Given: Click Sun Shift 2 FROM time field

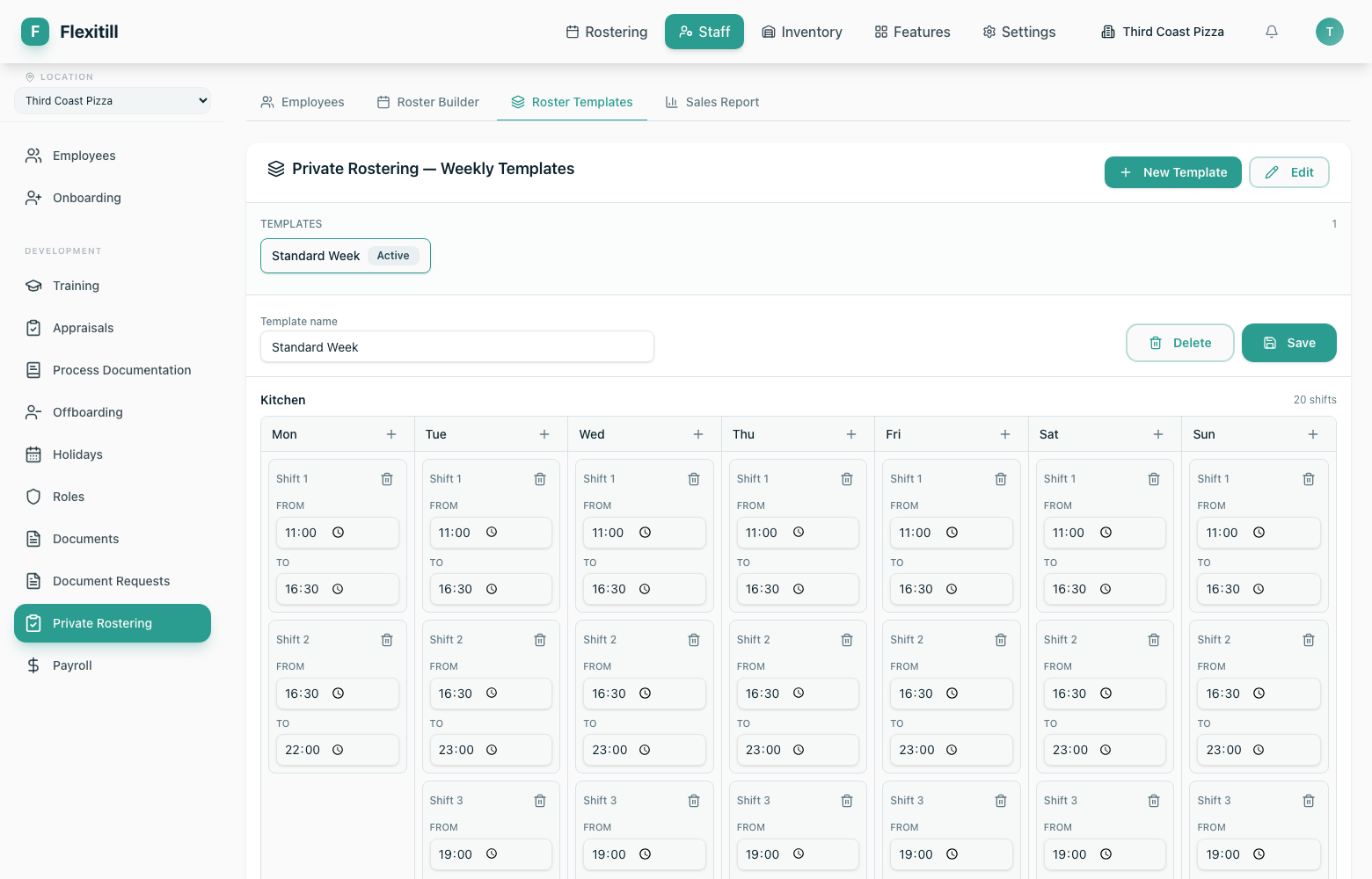Looking at the screenshot, I should (1259, 694).
